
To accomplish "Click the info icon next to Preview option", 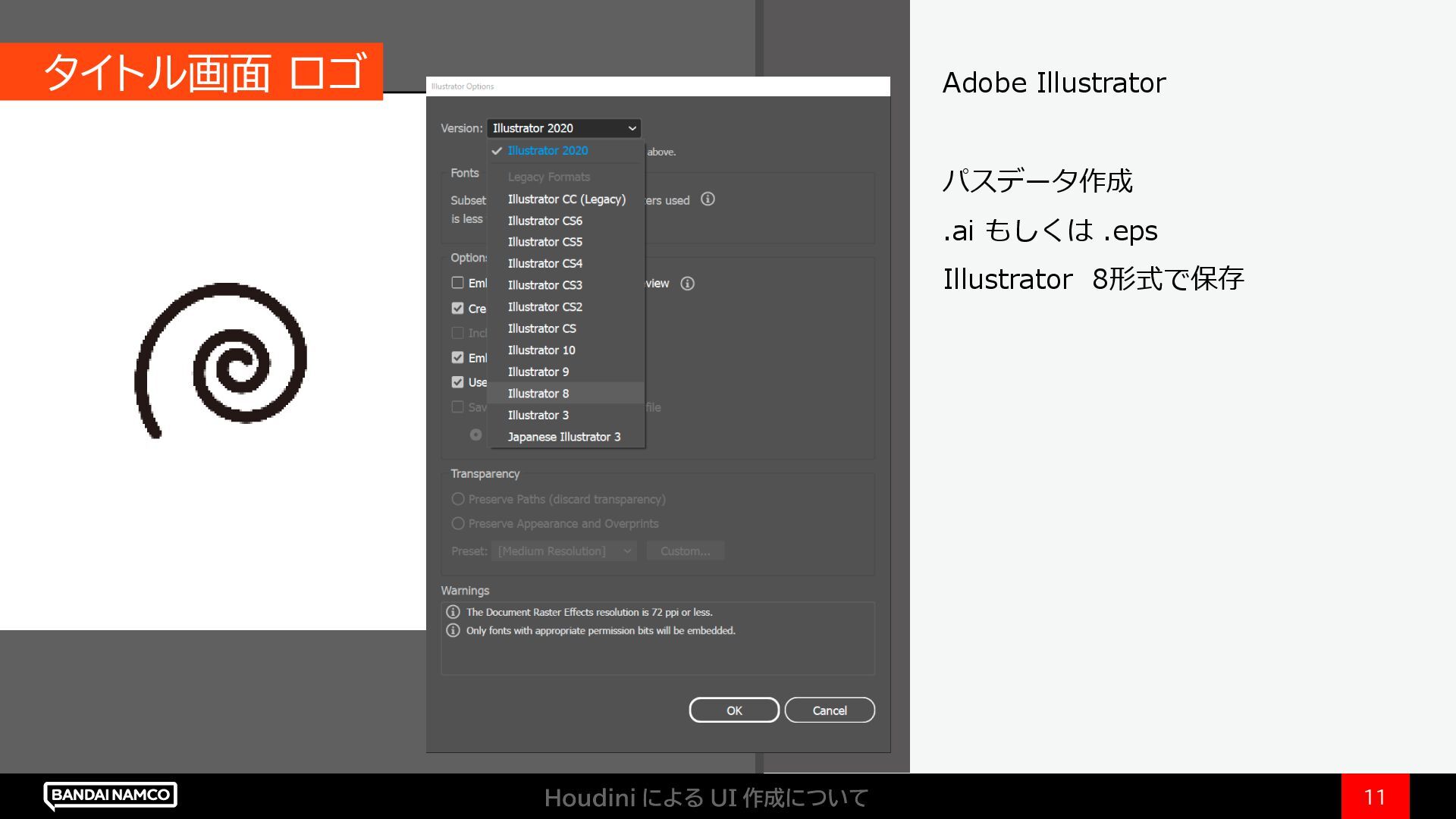I will tap(687, 284).
